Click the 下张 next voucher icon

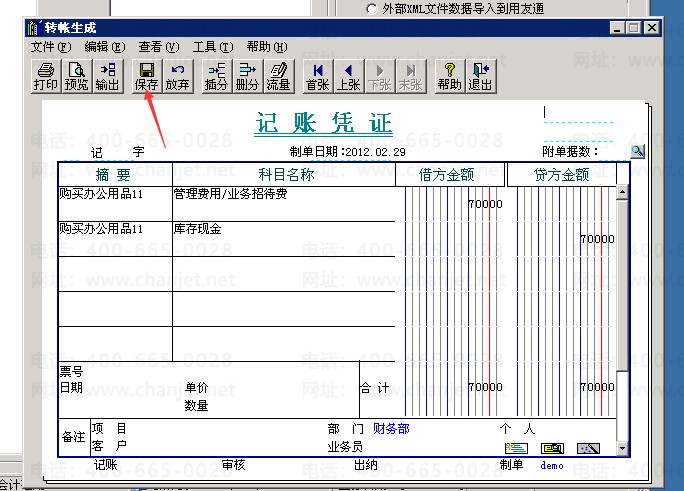click(x=380, y=76)
